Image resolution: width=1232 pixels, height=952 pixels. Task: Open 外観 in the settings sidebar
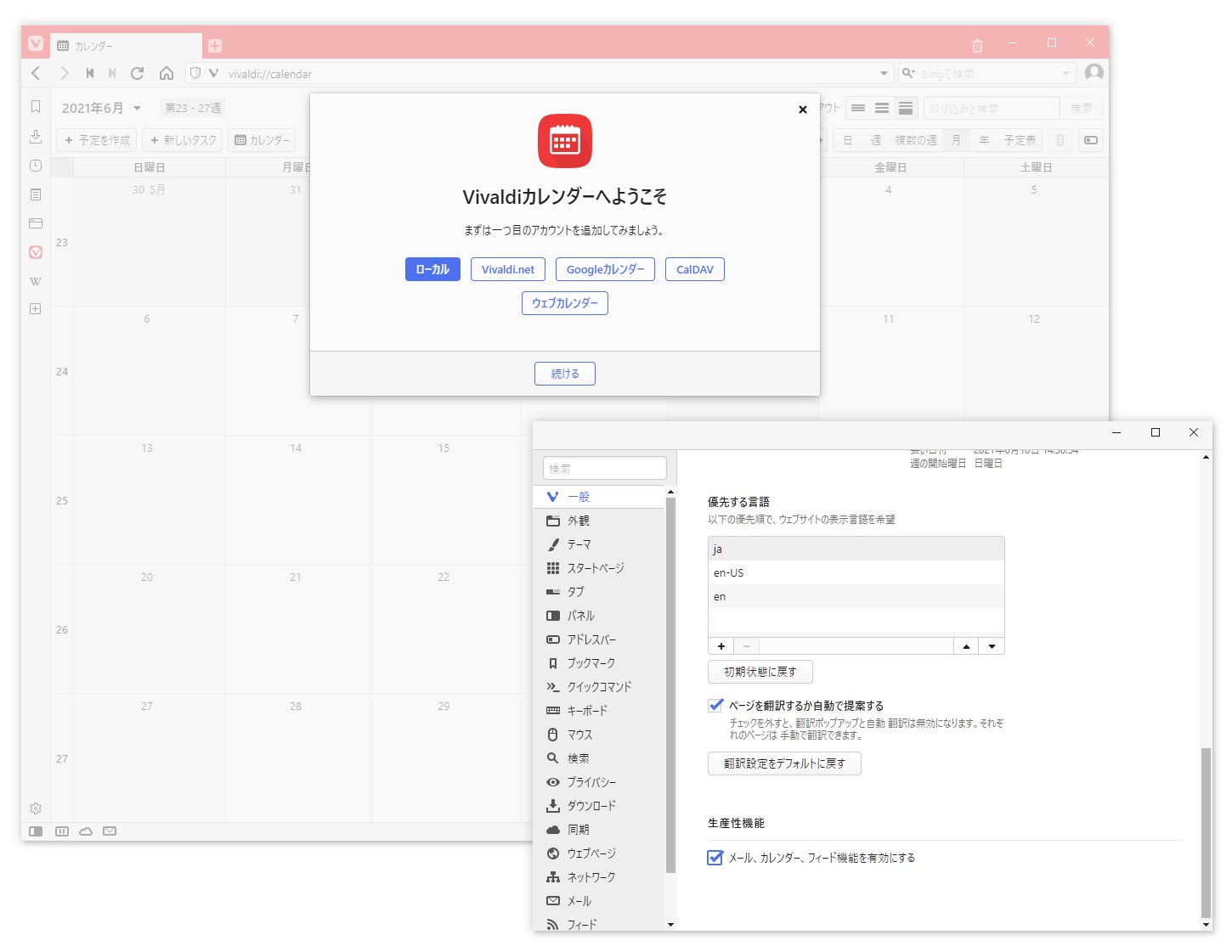pos(598,521)
